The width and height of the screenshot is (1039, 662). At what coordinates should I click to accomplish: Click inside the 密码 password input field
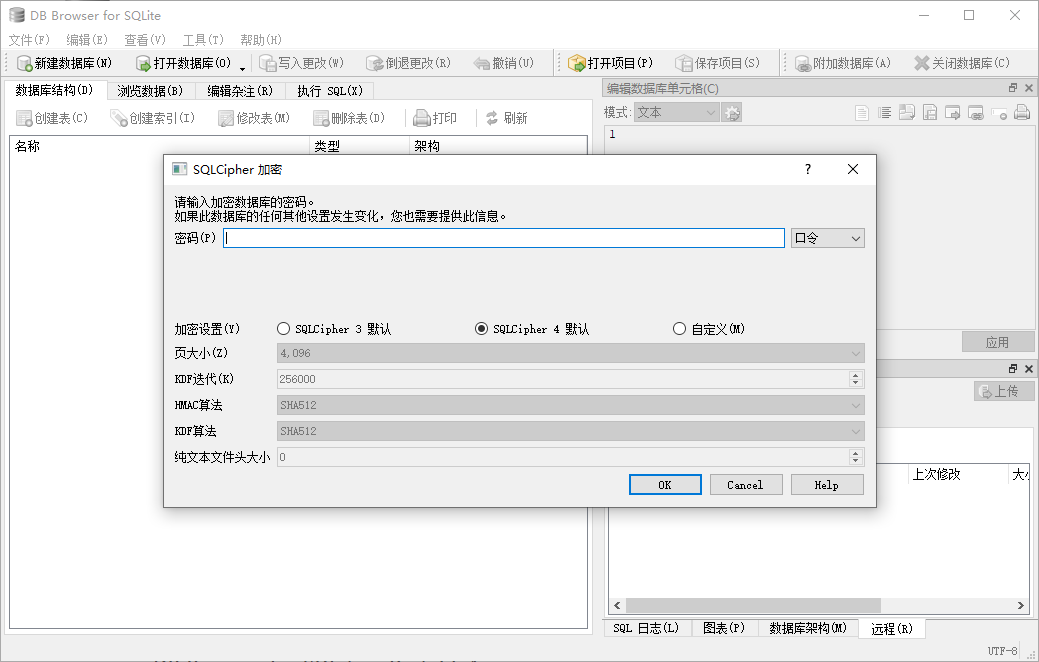(500, 237)
